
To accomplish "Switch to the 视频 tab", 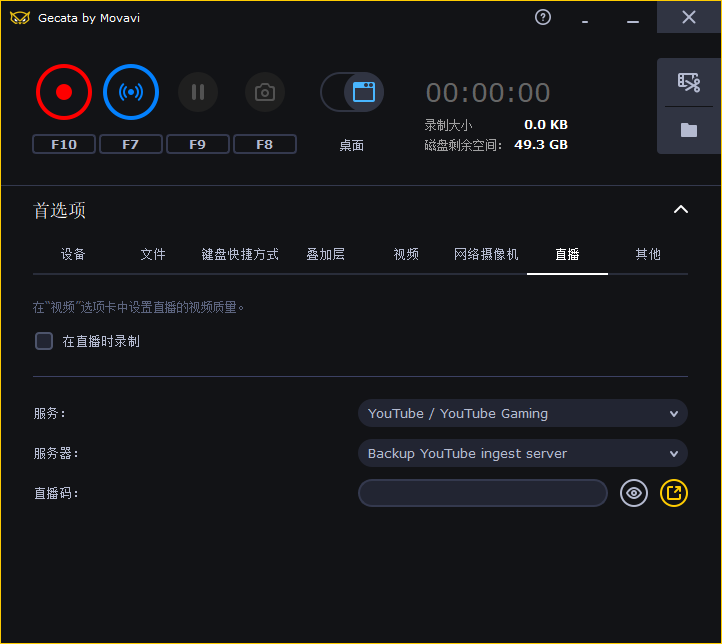I will (x=406, y=254).
